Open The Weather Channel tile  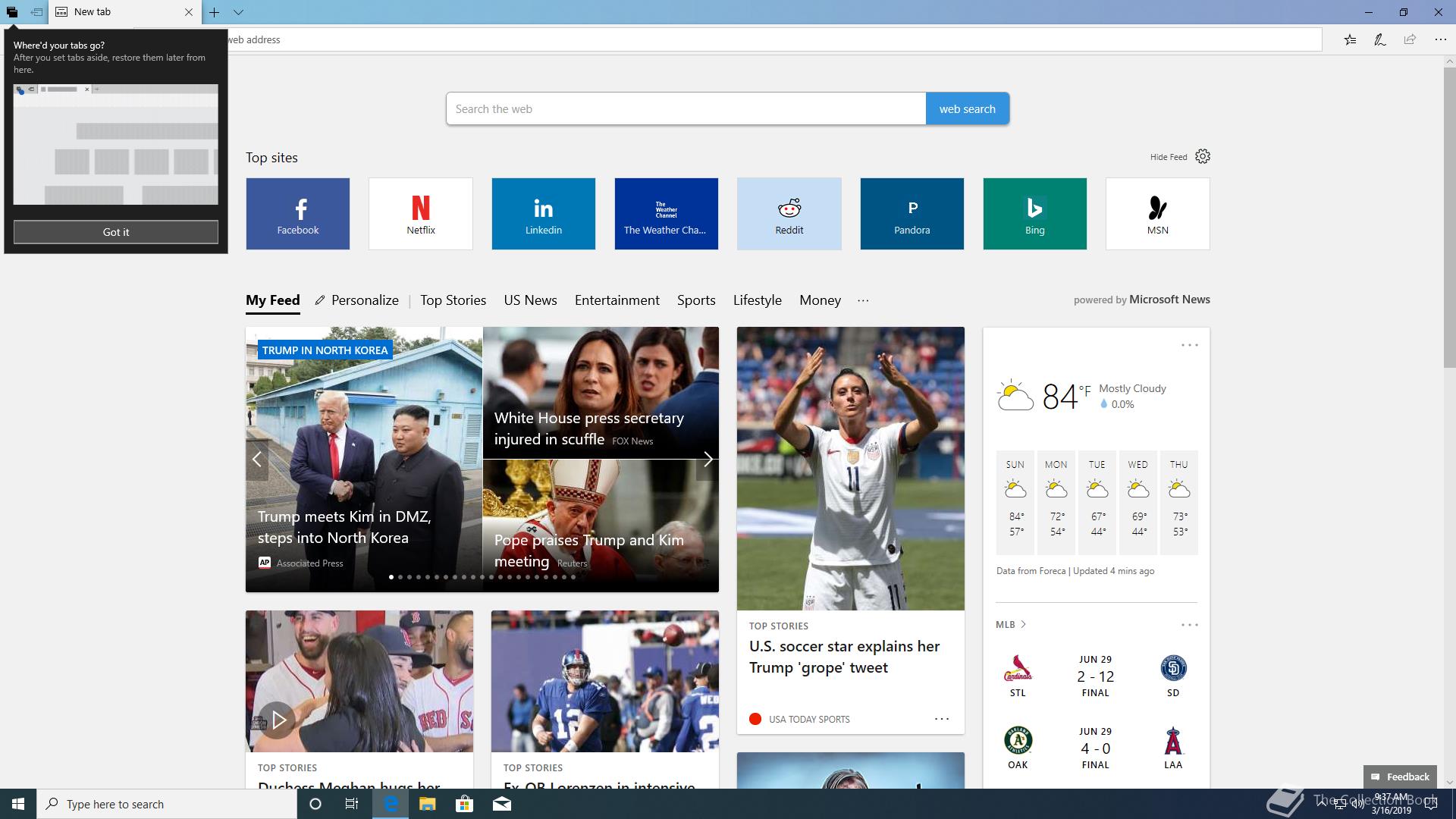tap(667, 214)
